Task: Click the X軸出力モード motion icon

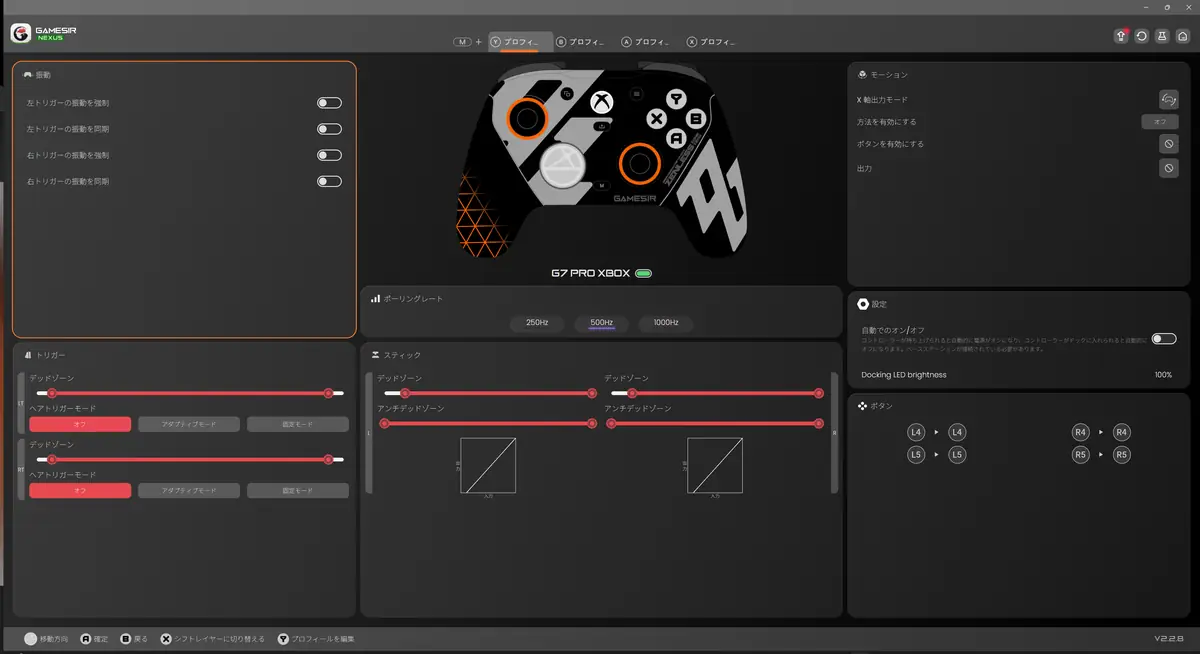Action: (x=1168, y=99)
